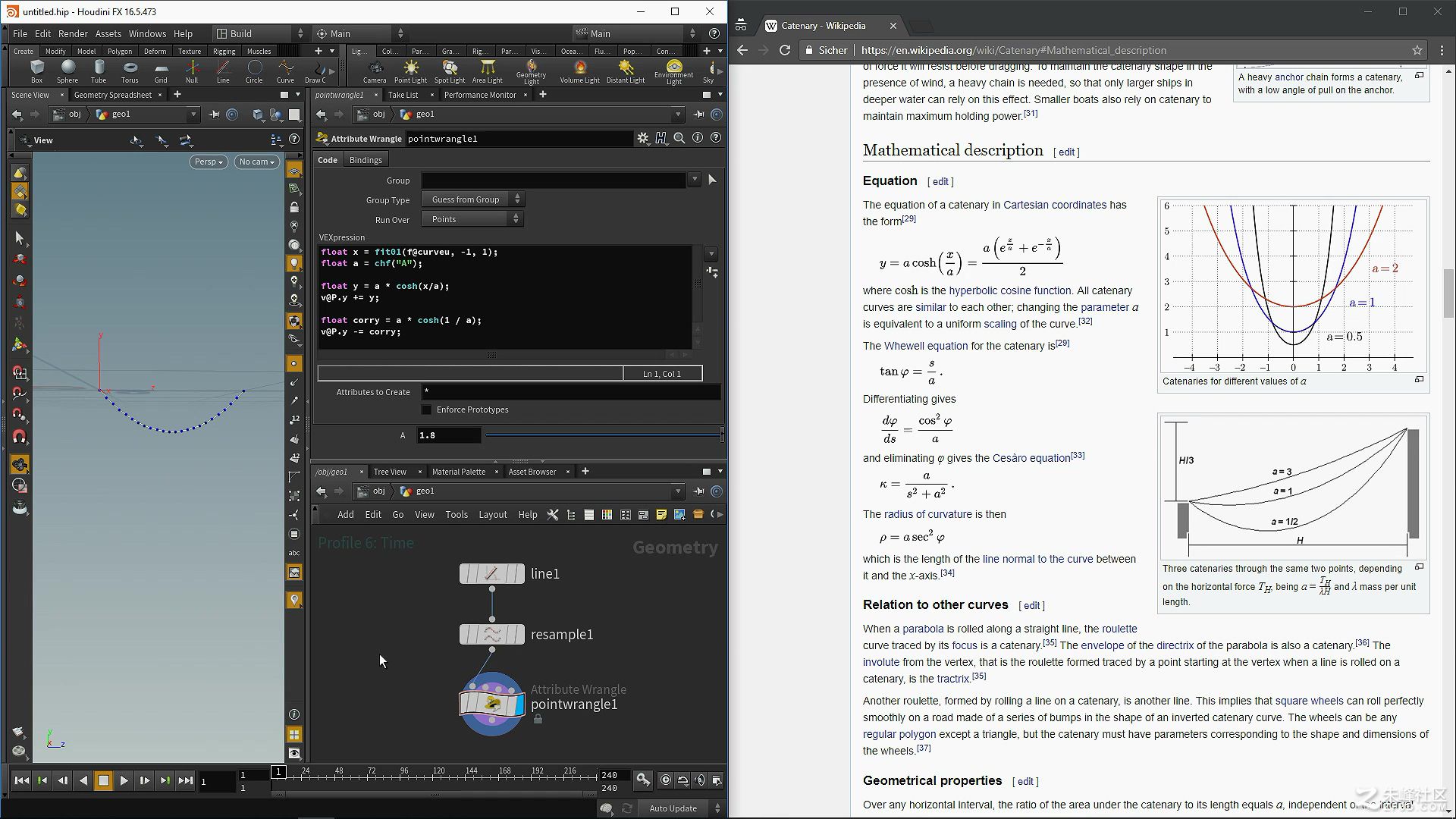Viewport: 1456px width, 819px height.
Task: Bookmark the Catenary page with star
Action: (1417, 50)
